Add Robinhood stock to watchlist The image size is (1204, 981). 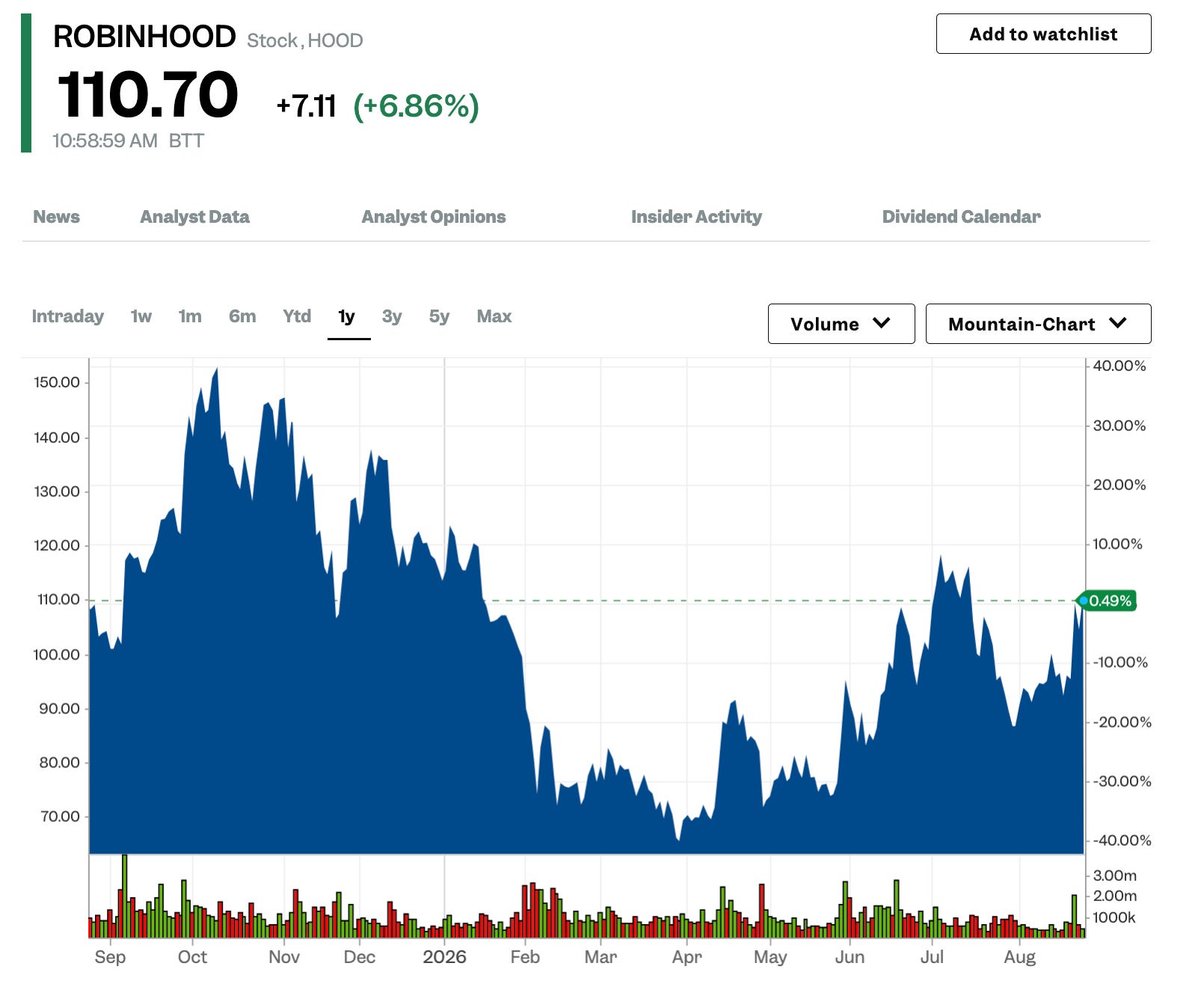point(1043,34)
